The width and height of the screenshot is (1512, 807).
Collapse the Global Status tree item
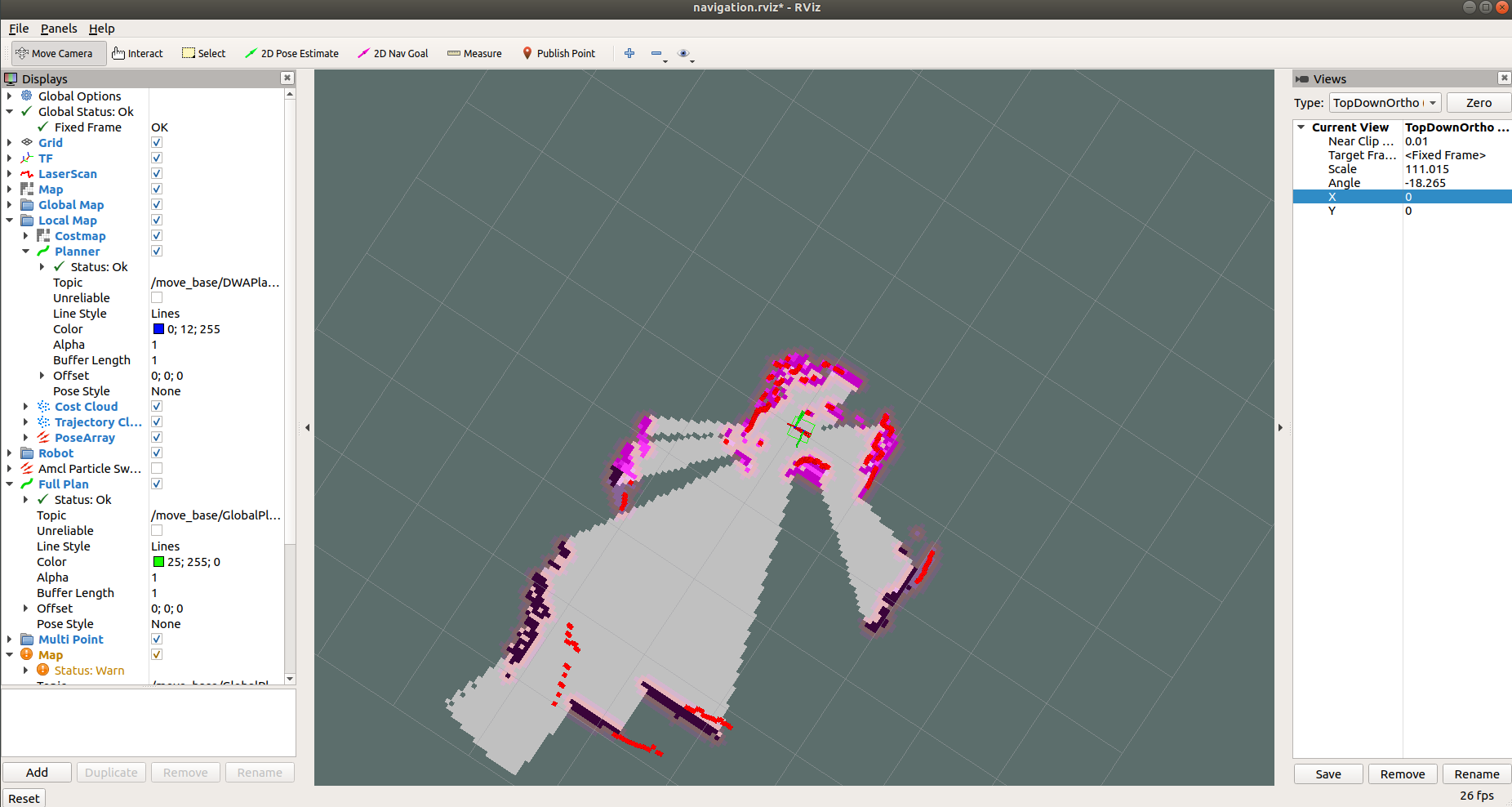10,111
